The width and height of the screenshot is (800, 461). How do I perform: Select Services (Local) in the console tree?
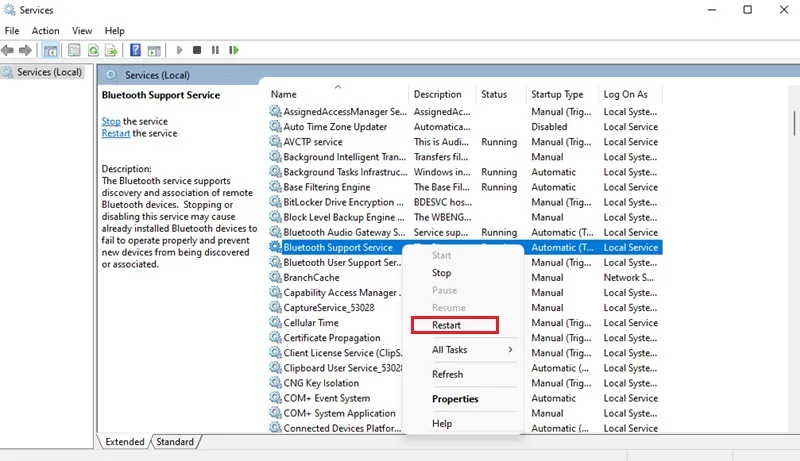(x=49, y=72)
